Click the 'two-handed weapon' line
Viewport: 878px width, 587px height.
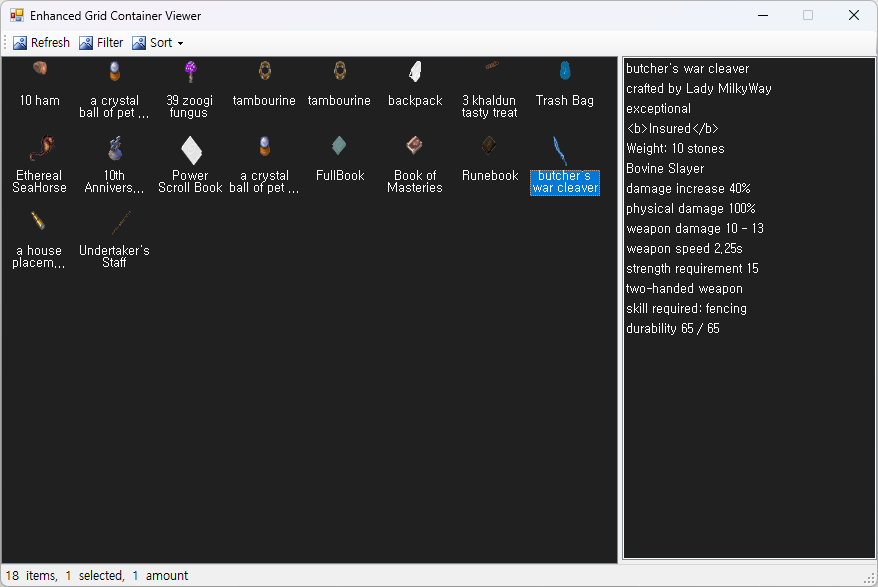(x=684, y=289)
